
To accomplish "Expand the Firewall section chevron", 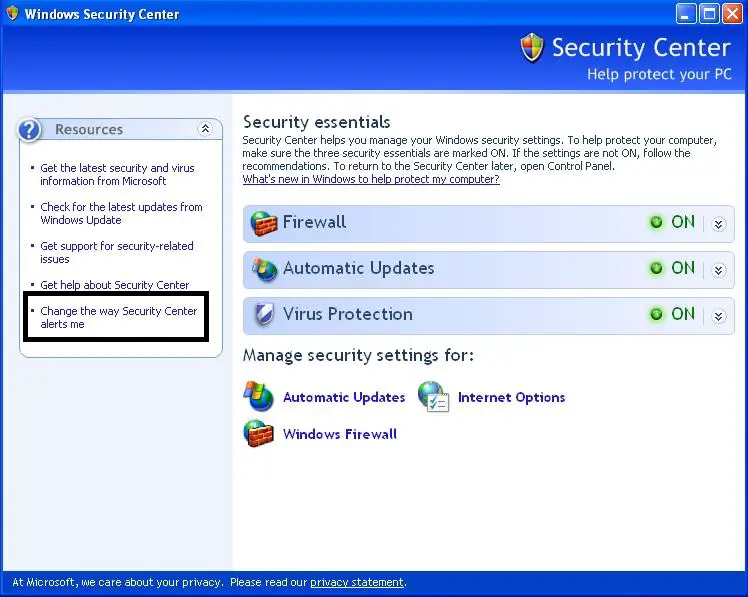I will click(718, 224).
